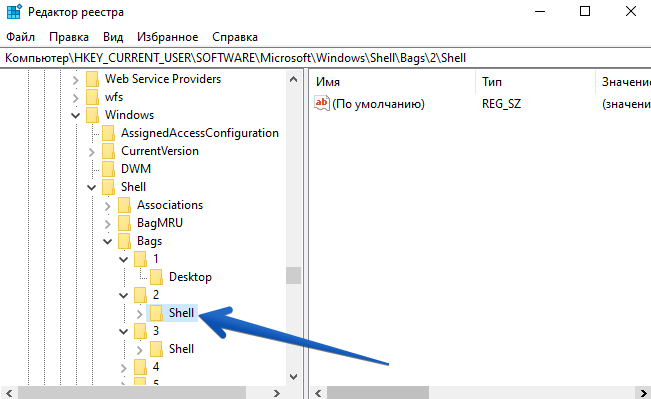Expand the Web Service Providers key
The height and width of the screenshot is (399, 651).
click(76, 79)
